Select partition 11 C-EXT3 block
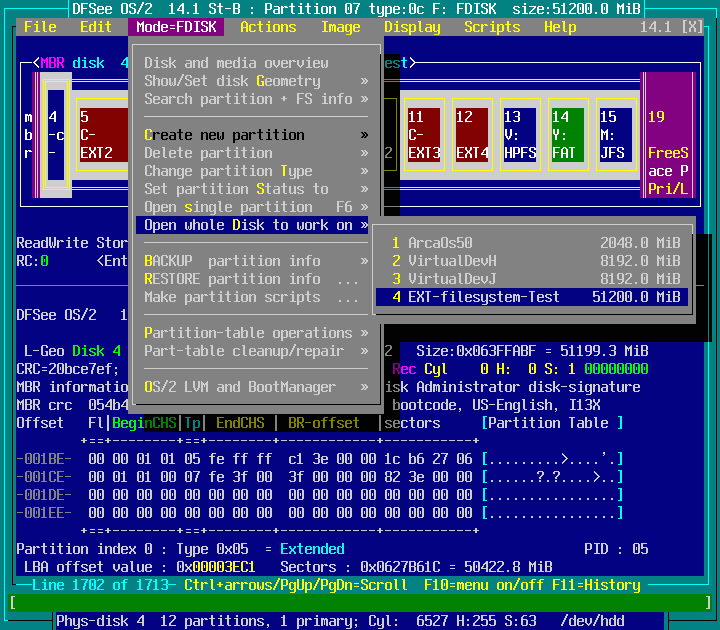 (x=424, y=135)
